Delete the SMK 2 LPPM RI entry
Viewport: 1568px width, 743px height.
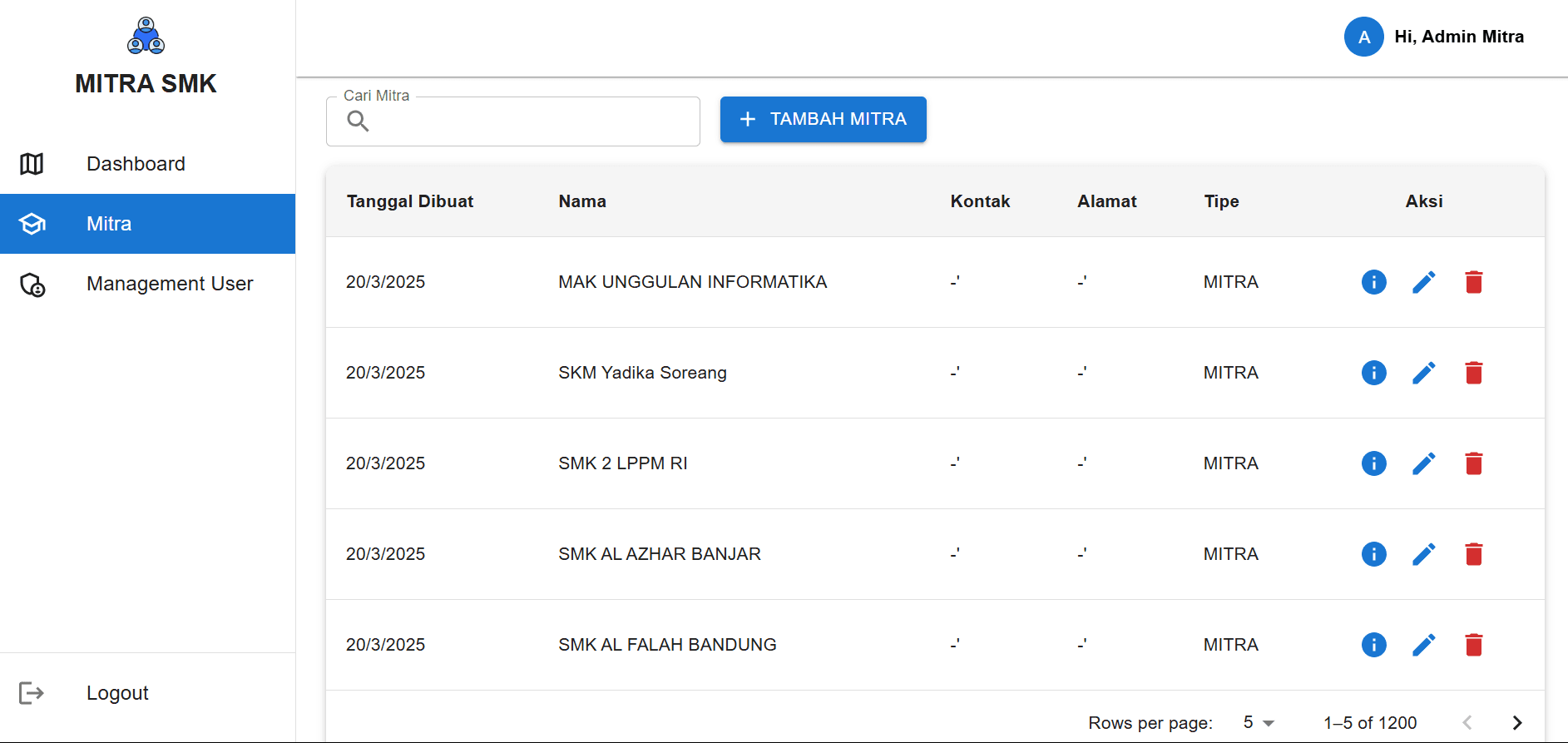pos(1473,463)
